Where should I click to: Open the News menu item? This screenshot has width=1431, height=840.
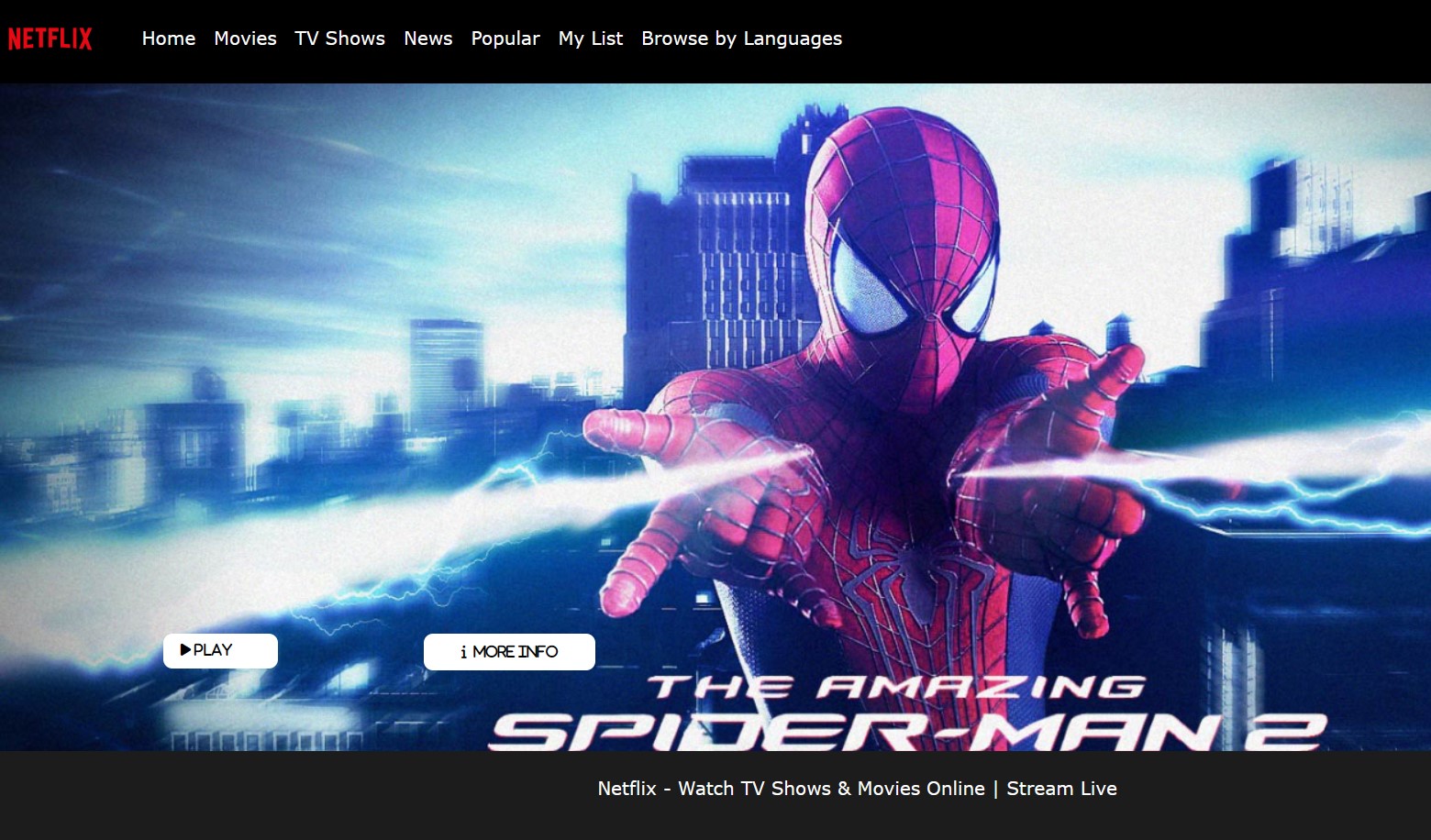click(427, 39)
